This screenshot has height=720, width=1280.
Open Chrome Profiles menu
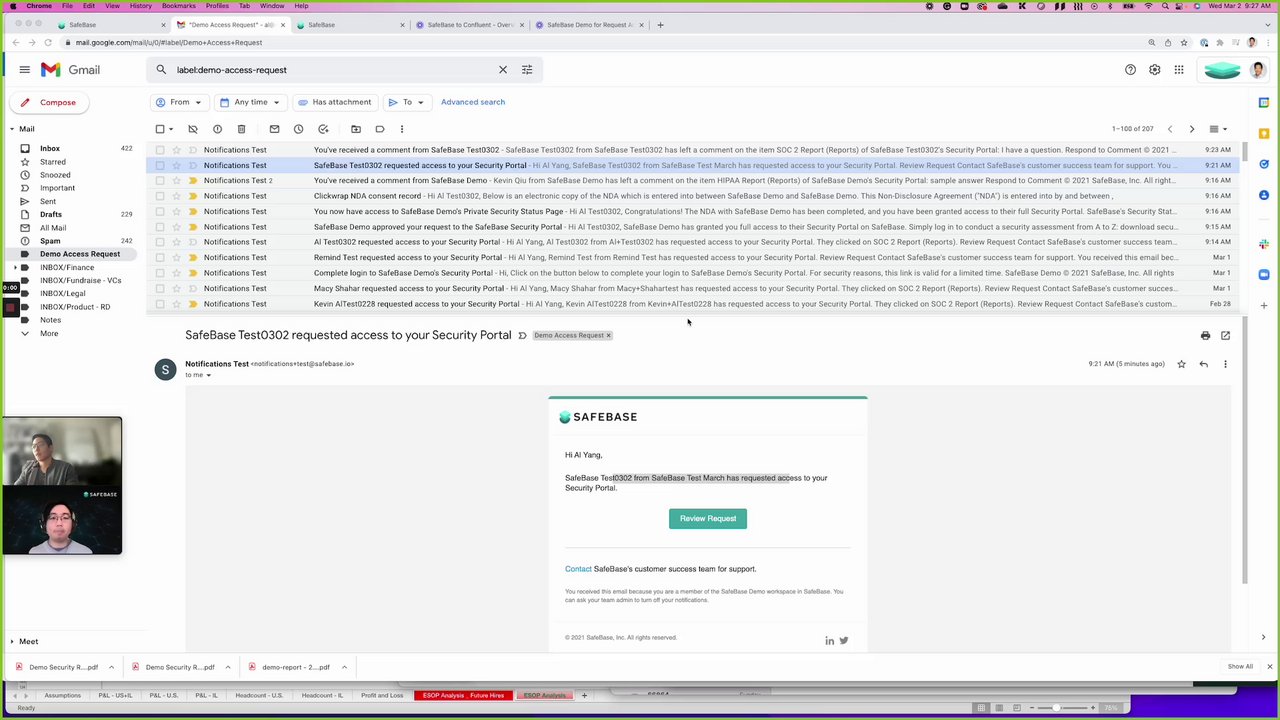(x=217, y=6)
